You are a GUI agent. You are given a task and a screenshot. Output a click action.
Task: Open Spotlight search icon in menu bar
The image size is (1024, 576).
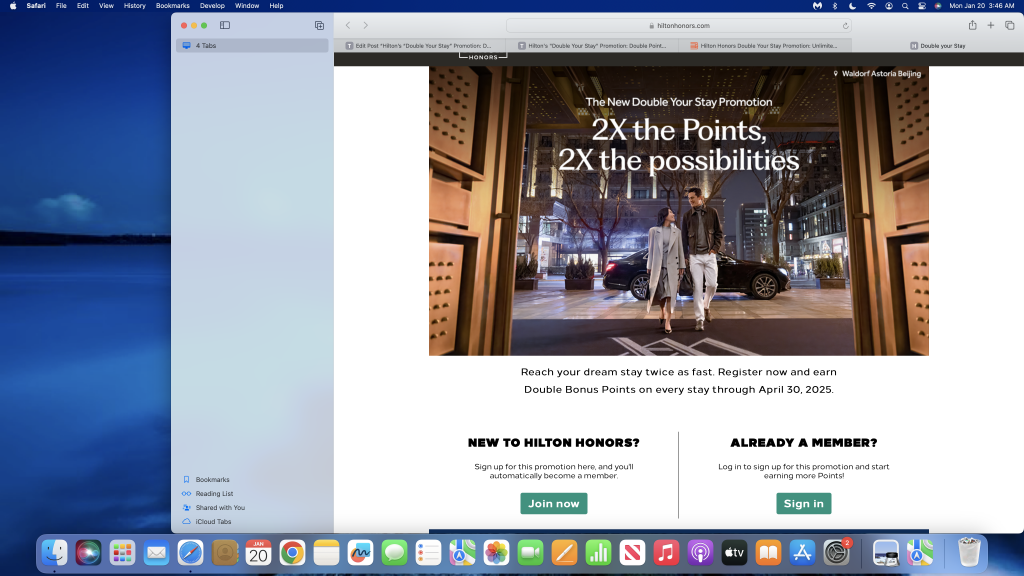point(905,6)
